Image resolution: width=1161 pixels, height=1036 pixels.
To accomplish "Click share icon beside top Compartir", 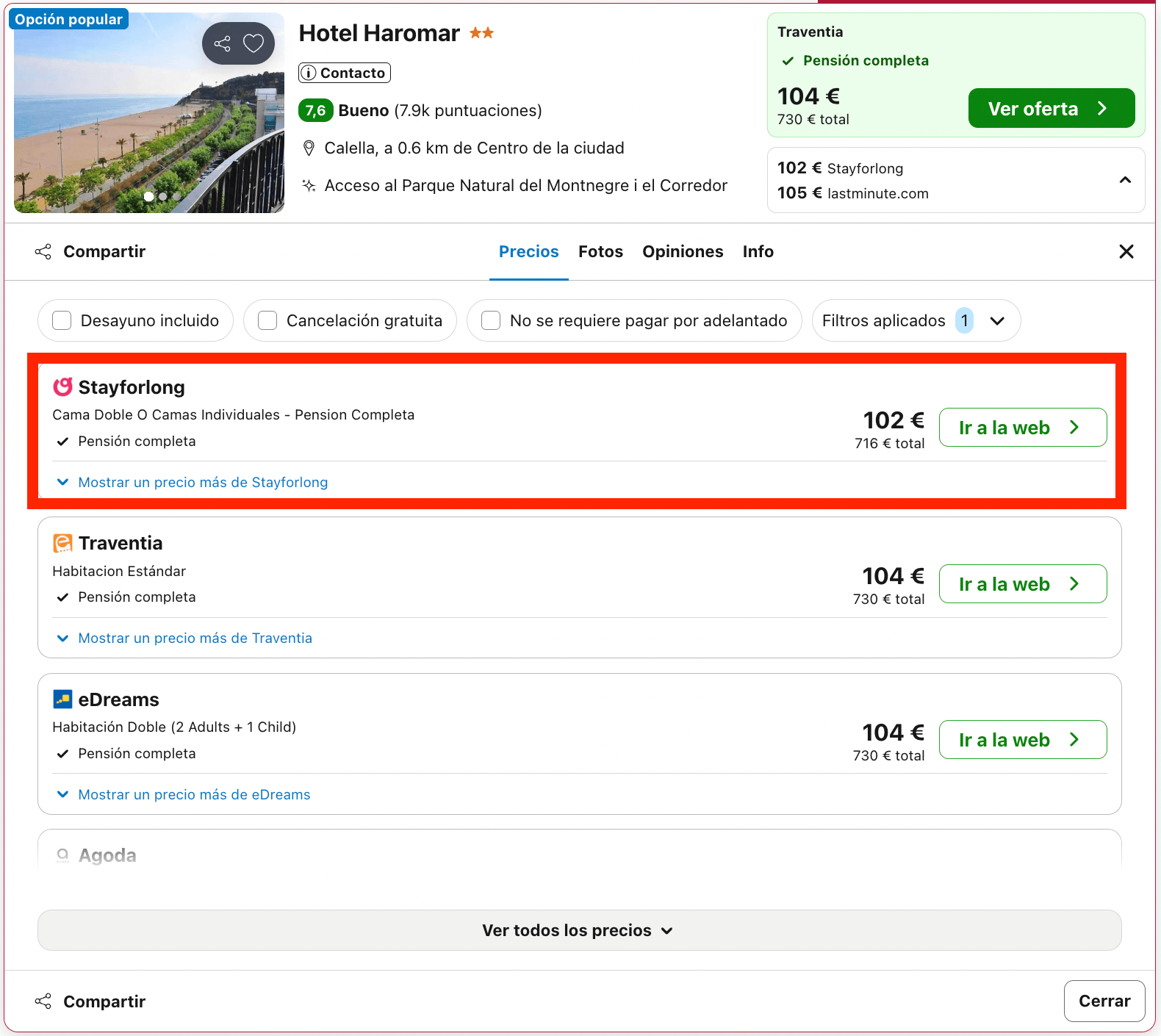I will click(43, 252).
